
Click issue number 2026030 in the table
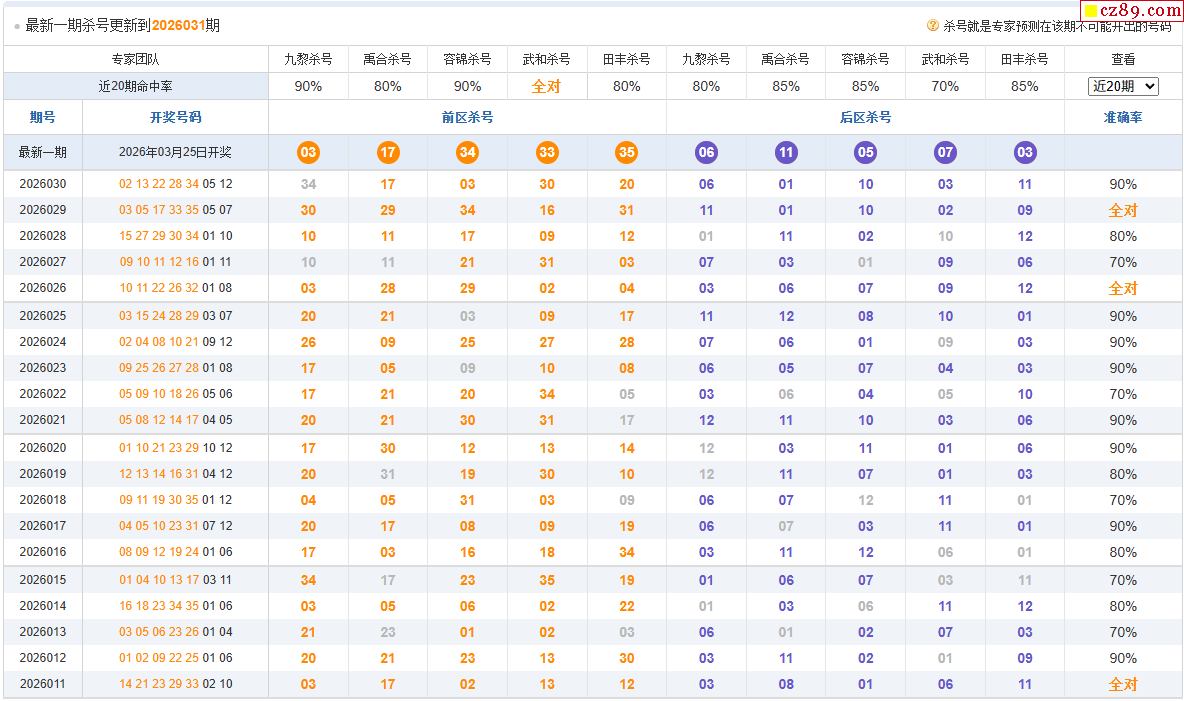click(x=43, y=184)
